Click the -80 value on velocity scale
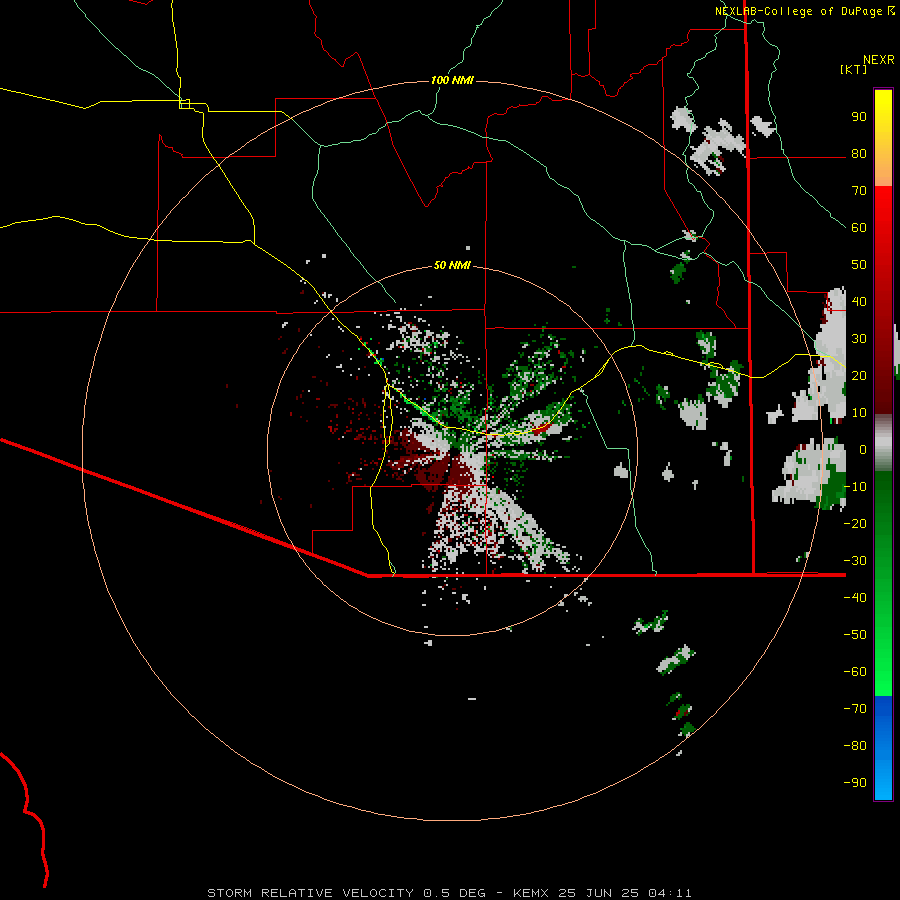 coord(855,746)
